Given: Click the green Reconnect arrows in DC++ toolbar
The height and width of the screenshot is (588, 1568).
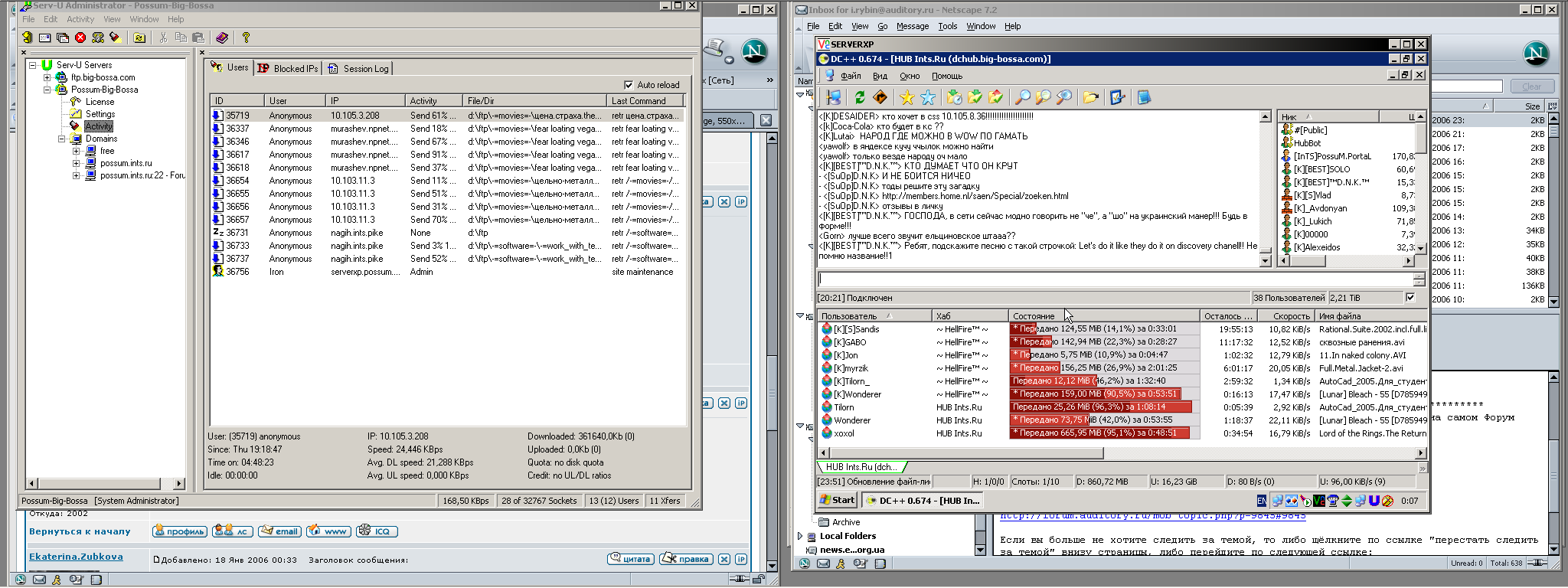Looking at the screenshot, I should [x=860, y=97].
